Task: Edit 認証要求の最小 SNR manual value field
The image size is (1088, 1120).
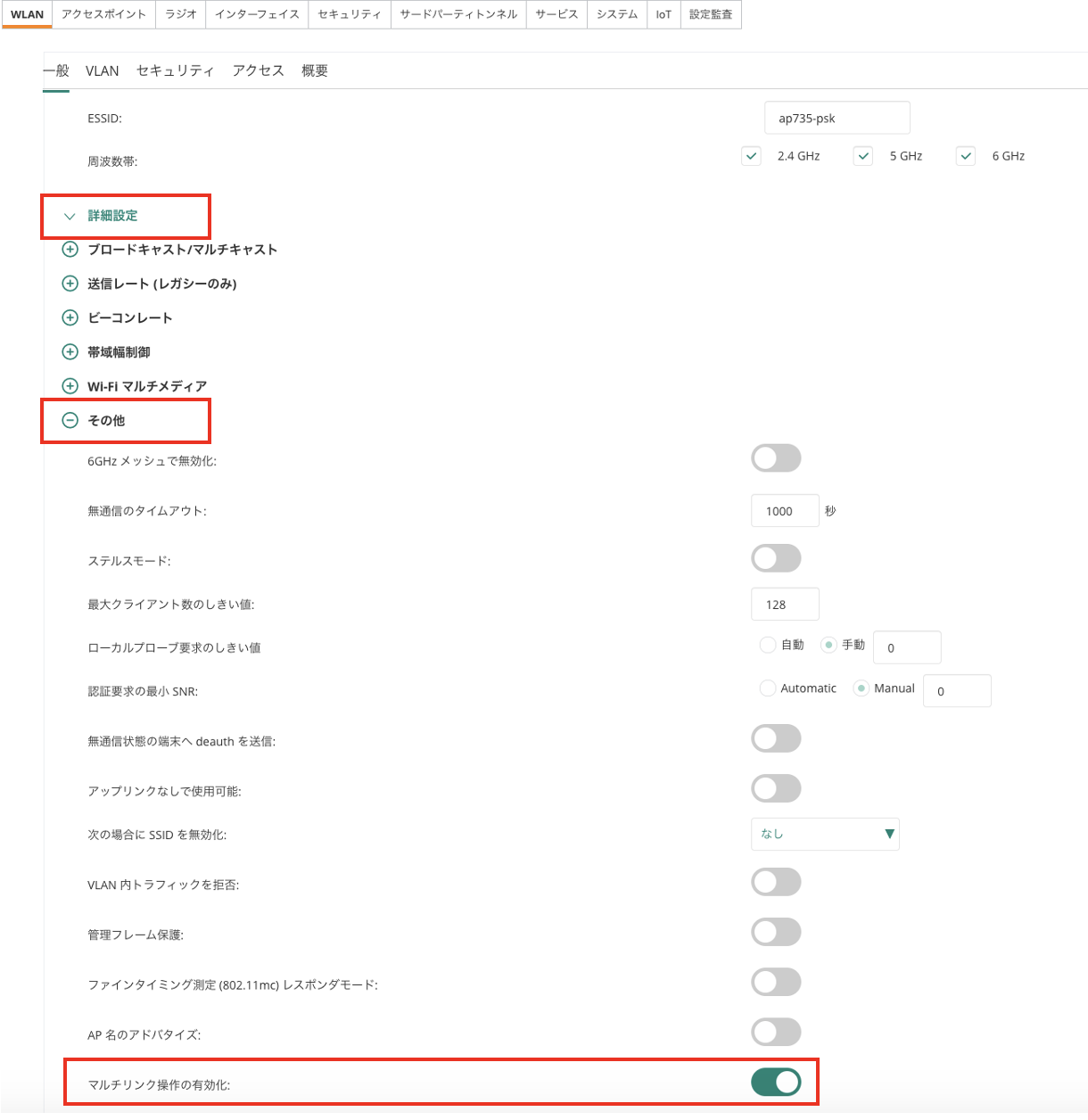Action: [x=957, y=691]
